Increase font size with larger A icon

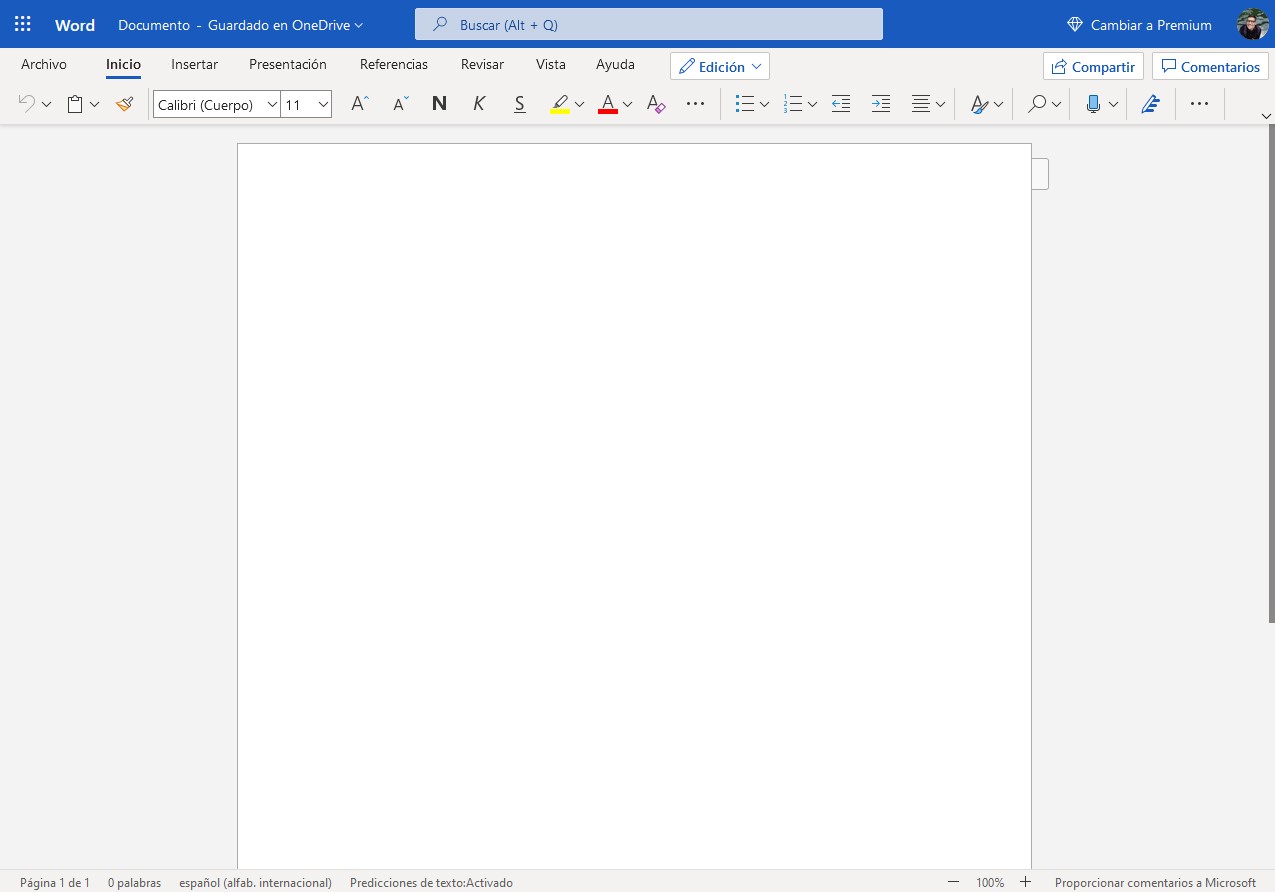pos(360,104)
